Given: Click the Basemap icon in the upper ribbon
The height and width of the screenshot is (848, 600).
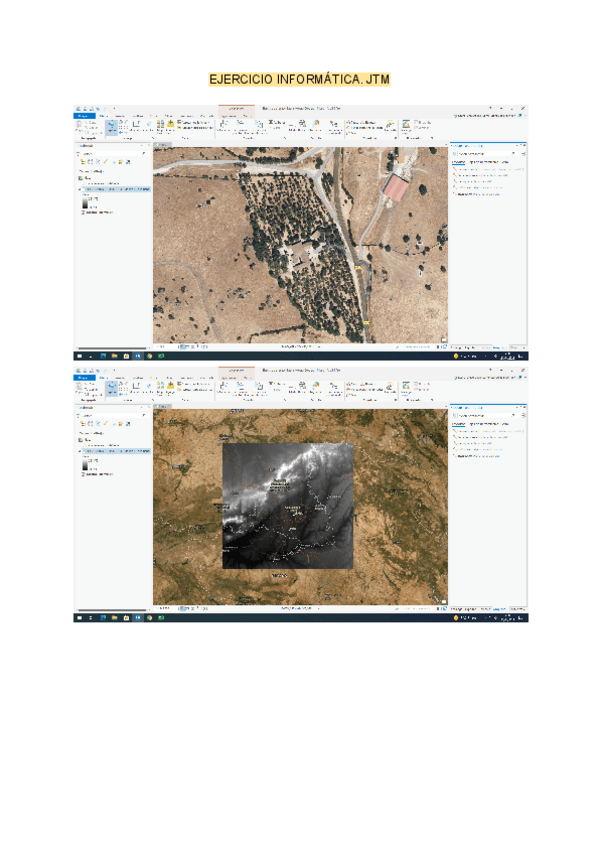Looking at the screenshot, I should [162, 125].
